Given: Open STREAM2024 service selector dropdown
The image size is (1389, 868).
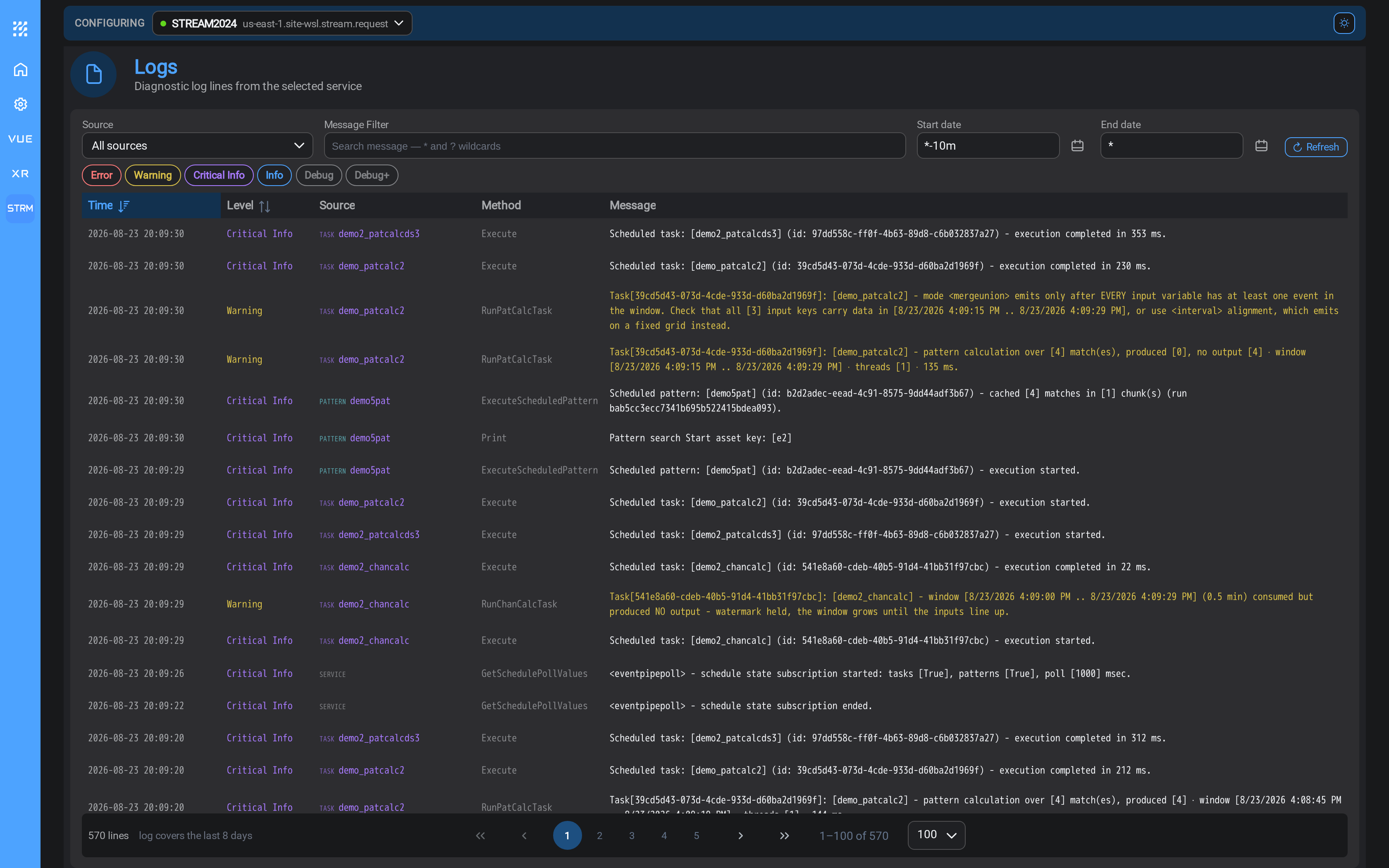Looking at the screenshot, I should [x=282, y=24].
